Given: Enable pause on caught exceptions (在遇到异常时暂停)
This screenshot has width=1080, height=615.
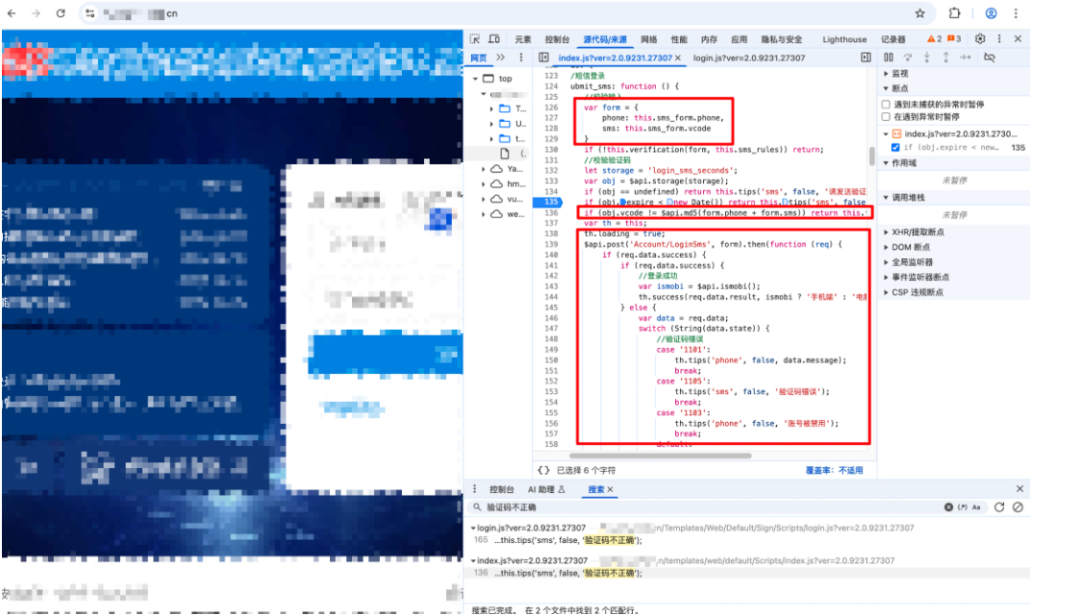Looking at the screenshot, I should point(886,117).
